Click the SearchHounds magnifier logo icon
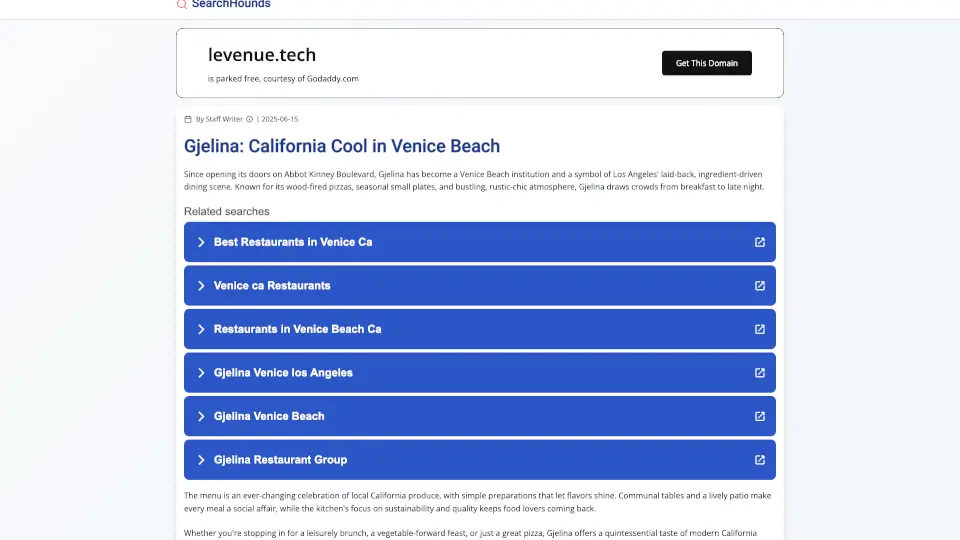This screenshot has height=540, width=960. (x=182, y=4)
